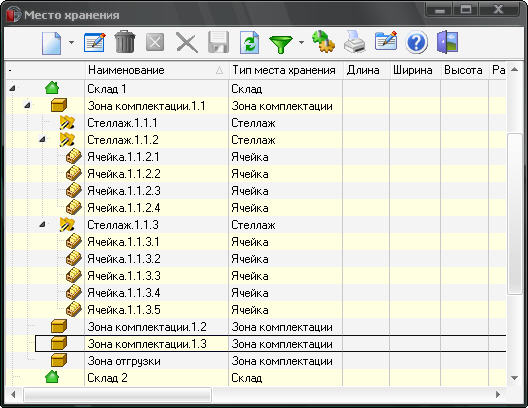Click the cell icon of Ячейка.1.1.2.1
The height and width of the screenshot is (408, 528).
point(73,157)
